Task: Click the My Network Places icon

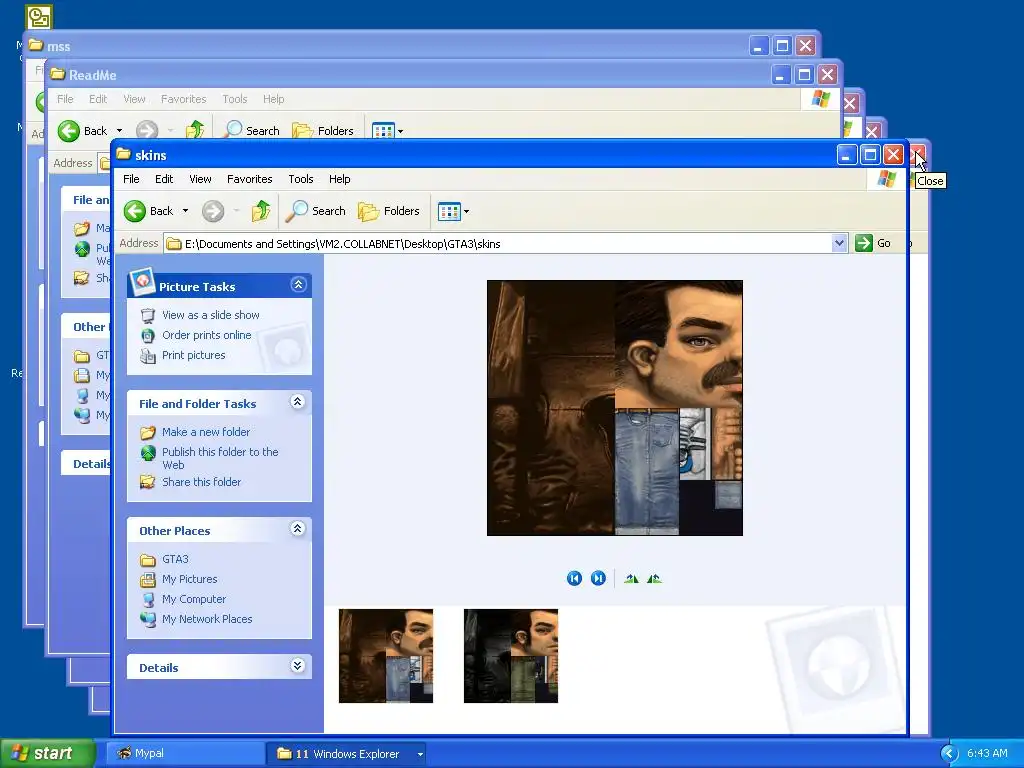Action: click(148, 619)
